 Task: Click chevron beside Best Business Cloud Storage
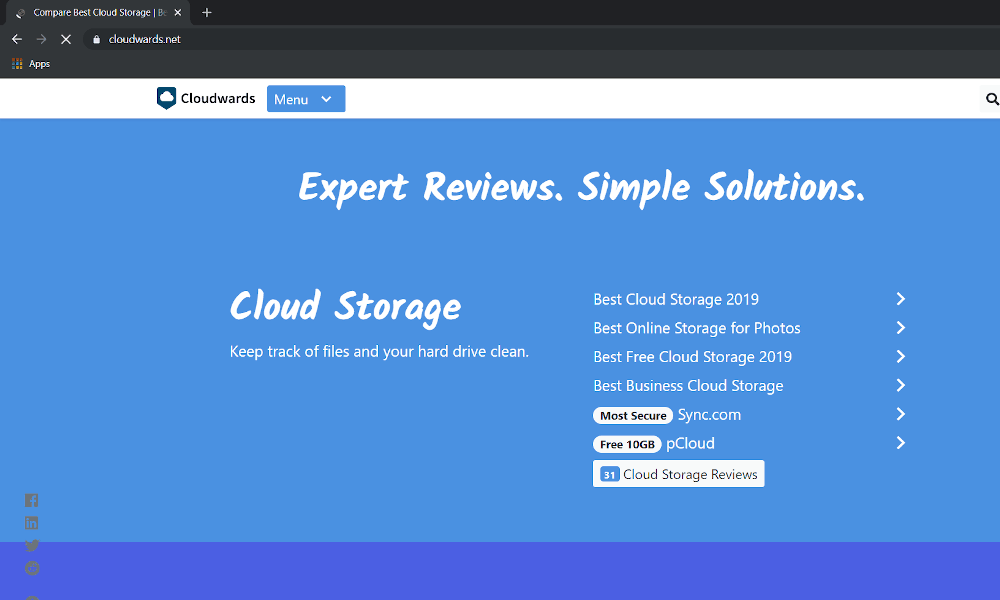click(900, 385)
